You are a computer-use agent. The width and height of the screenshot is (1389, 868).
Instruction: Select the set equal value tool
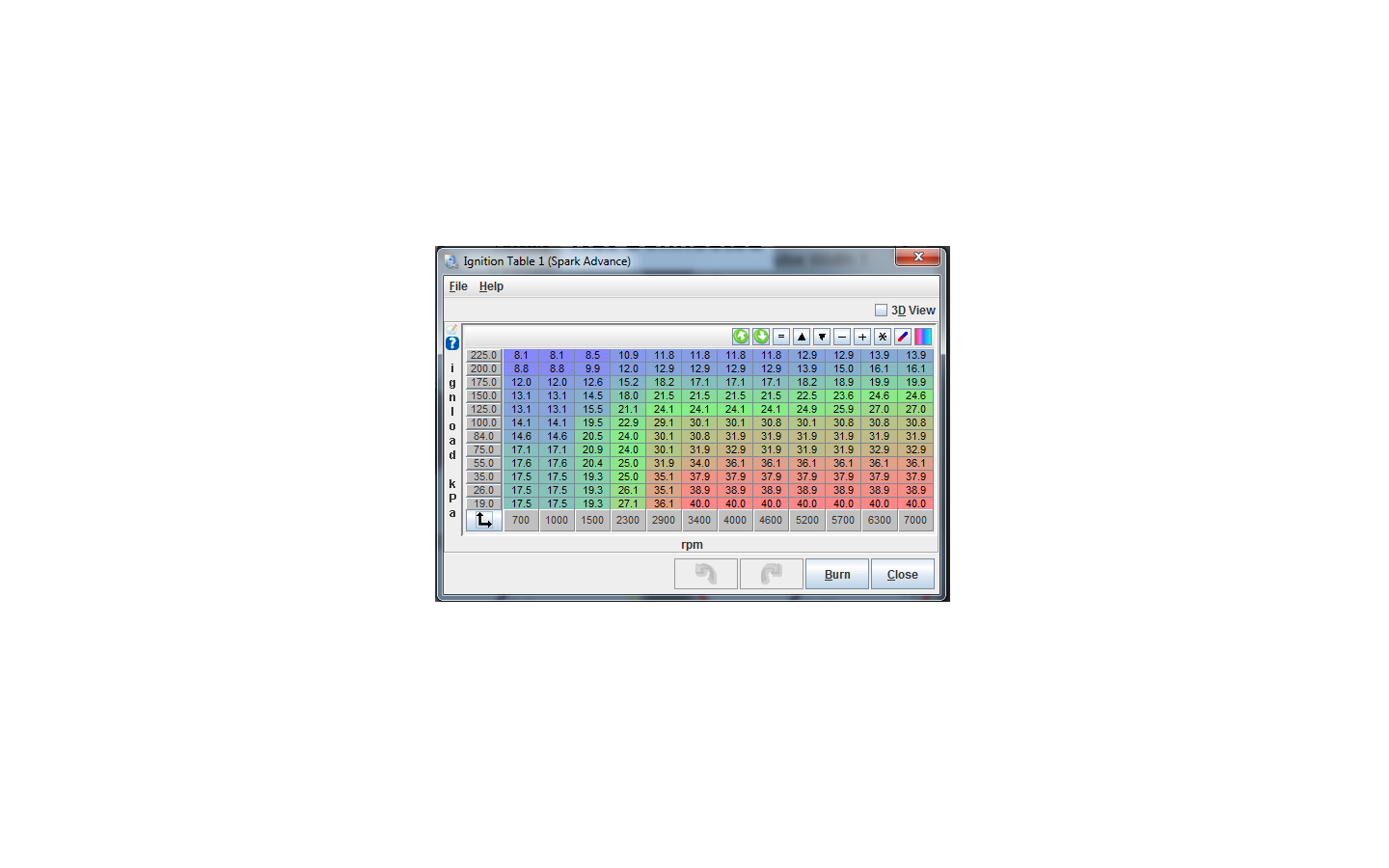click(x=782, y=337)
